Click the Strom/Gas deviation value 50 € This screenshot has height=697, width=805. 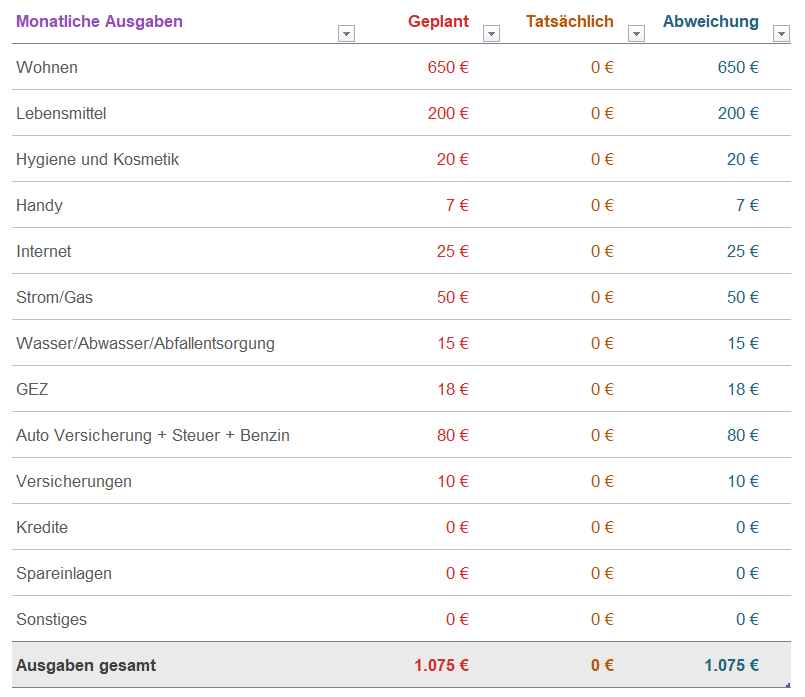pos(742,297)
